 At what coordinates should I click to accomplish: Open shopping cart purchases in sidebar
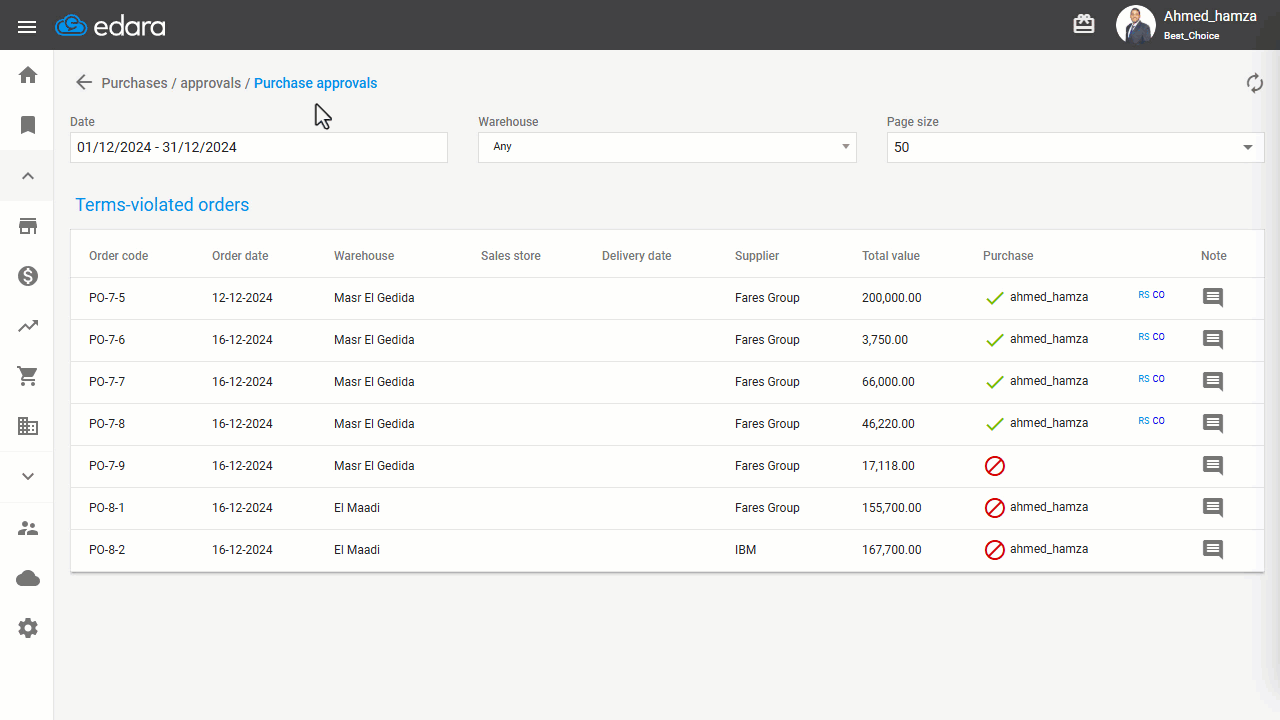(28, 376)
